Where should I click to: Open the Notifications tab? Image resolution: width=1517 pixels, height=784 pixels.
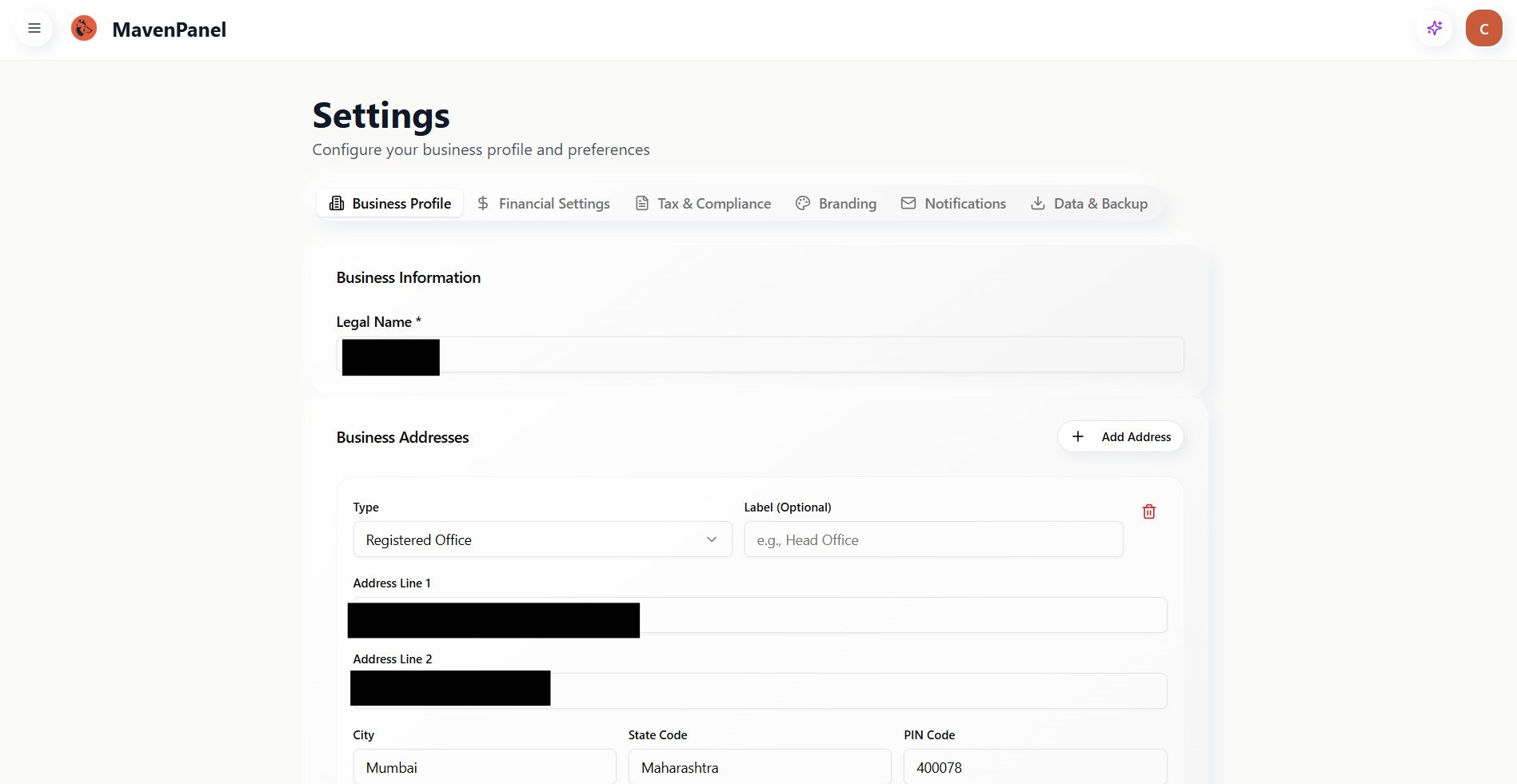[x=953, y=203]
